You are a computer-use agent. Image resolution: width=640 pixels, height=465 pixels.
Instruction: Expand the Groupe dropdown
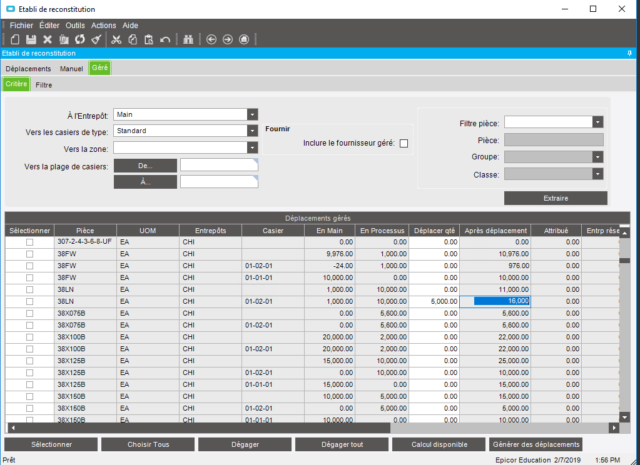tap(598, 157)
